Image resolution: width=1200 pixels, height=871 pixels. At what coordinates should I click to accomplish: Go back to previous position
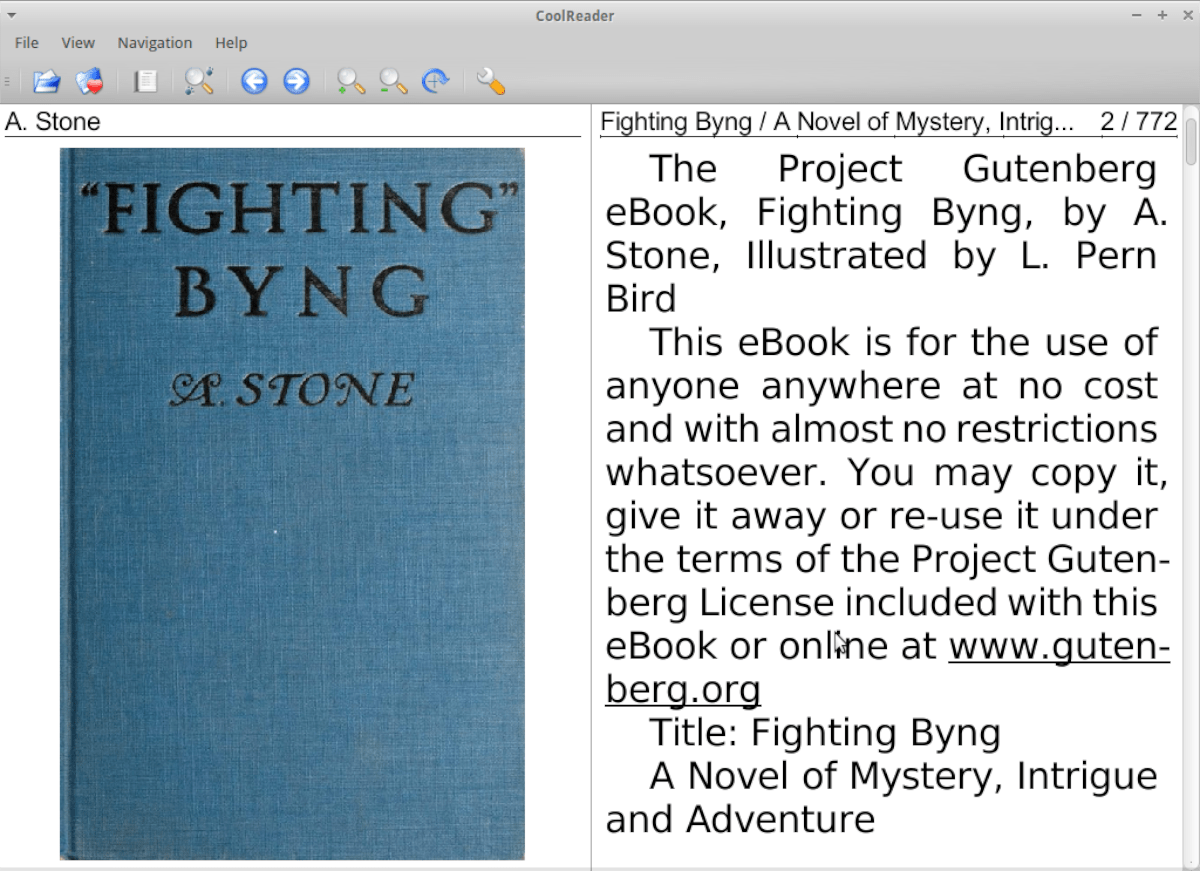[254, 80]
